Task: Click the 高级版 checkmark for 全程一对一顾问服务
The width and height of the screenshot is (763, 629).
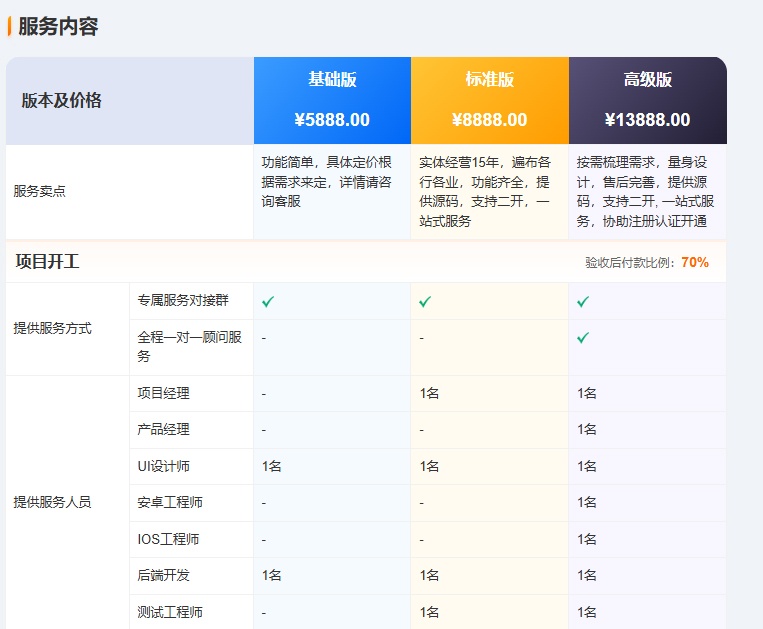Action: 583,338
